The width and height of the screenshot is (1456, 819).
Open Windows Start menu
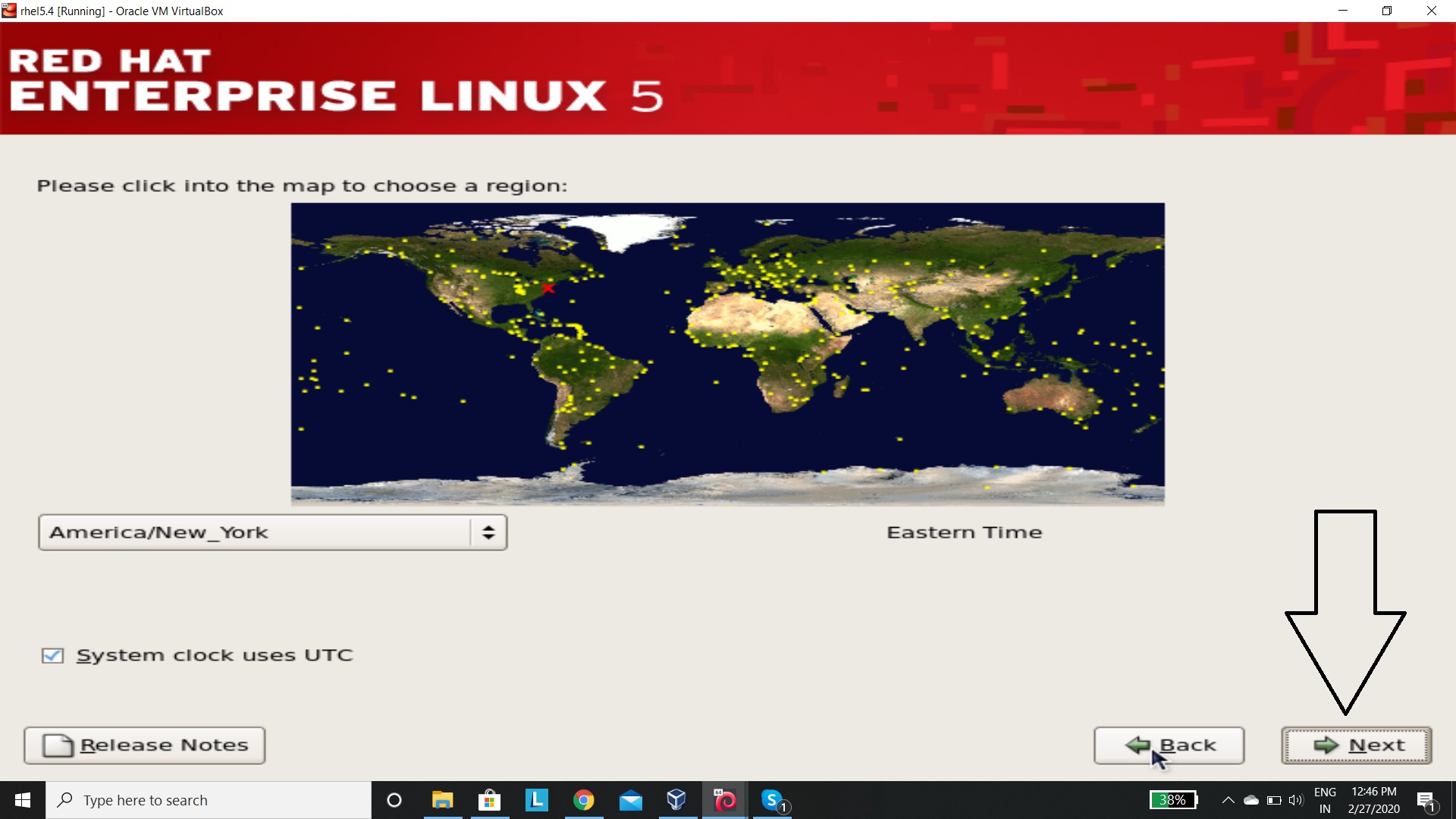23,800
